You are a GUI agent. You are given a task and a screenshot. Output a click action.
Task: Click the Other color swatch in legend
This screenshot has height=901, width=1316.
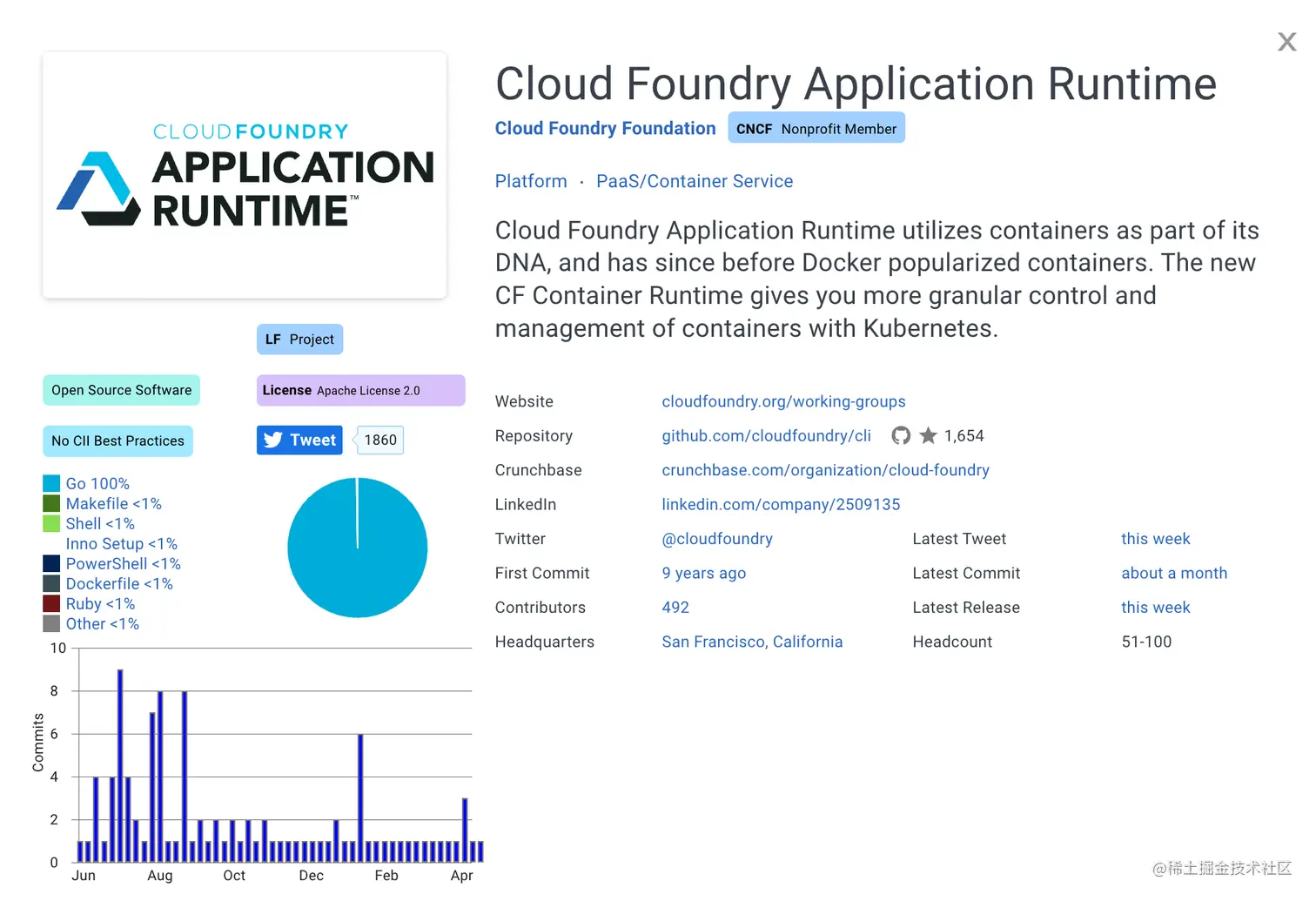click(x=51, y=623)
